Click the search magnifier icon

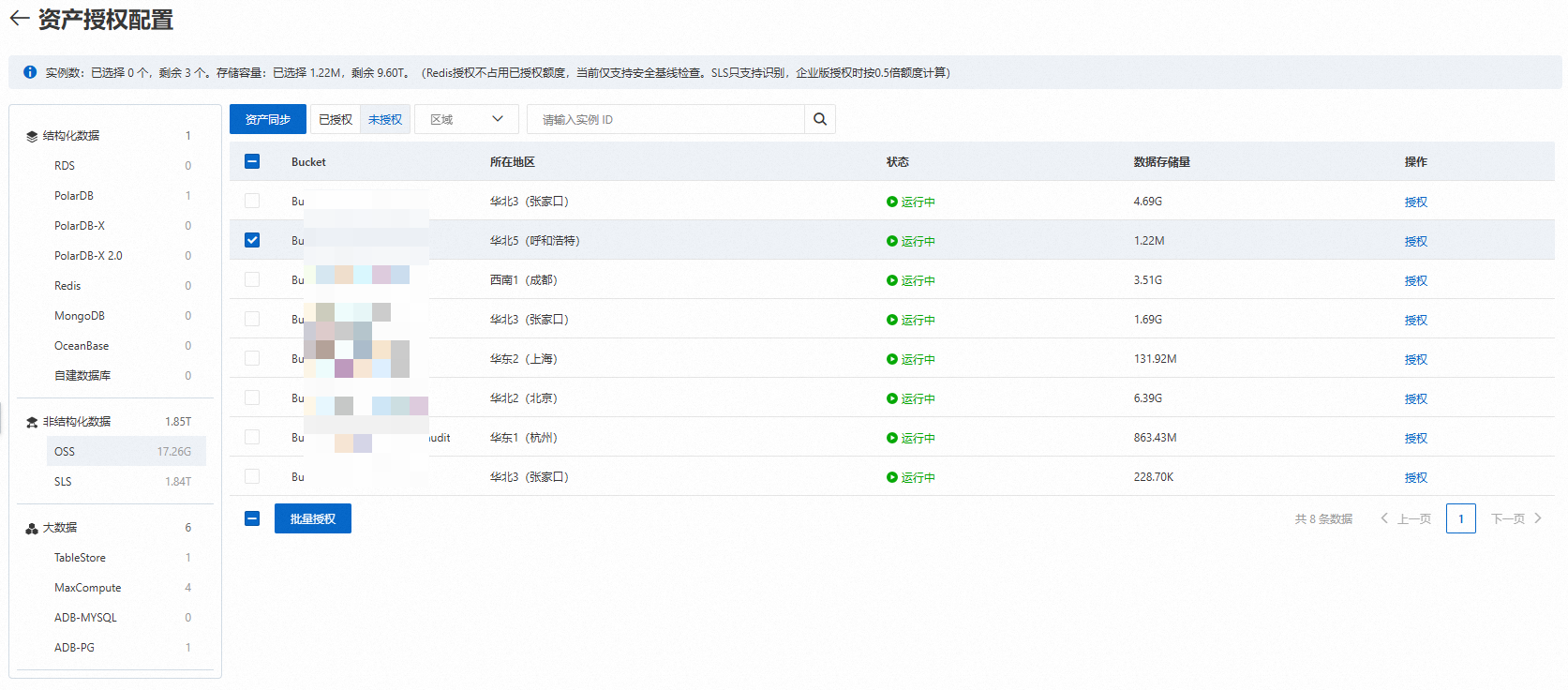pyautogui.click(x=820, y=119)
